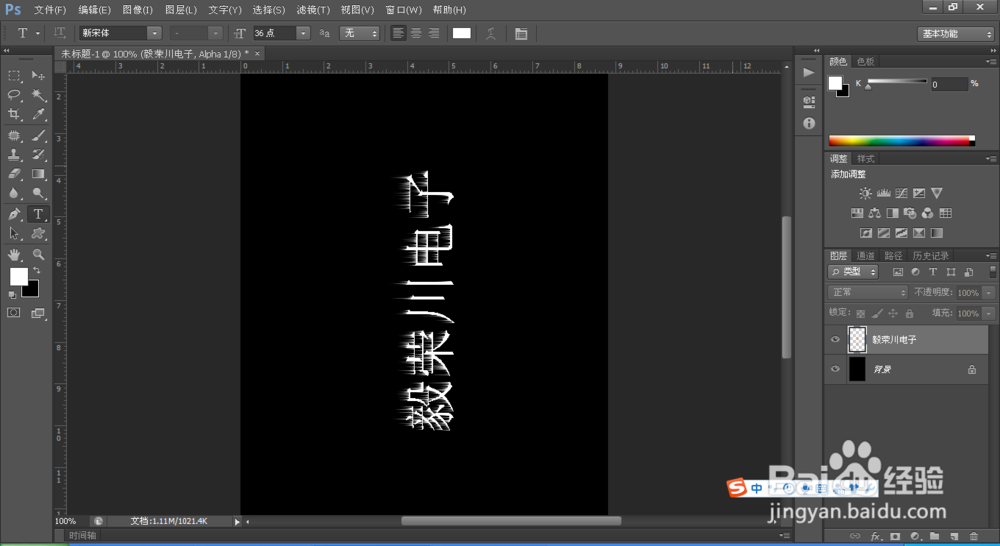The width and height of the screenshot is (1000, 546).
Task: Open the 滤镜(T) menu
Action: tap(313, 10)
